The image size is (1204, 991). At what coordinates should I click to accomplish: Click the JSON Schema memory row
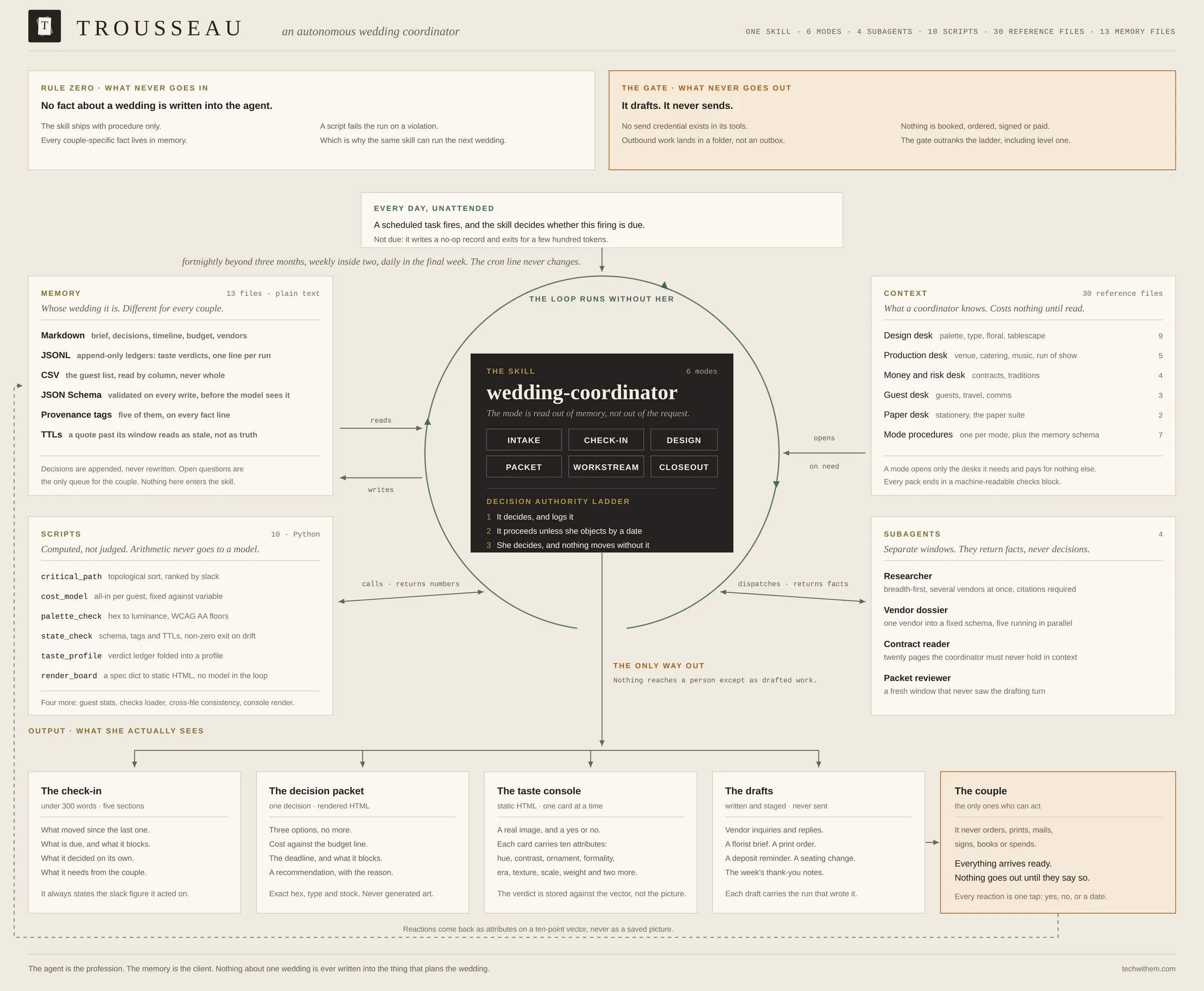tap(166, 395)
